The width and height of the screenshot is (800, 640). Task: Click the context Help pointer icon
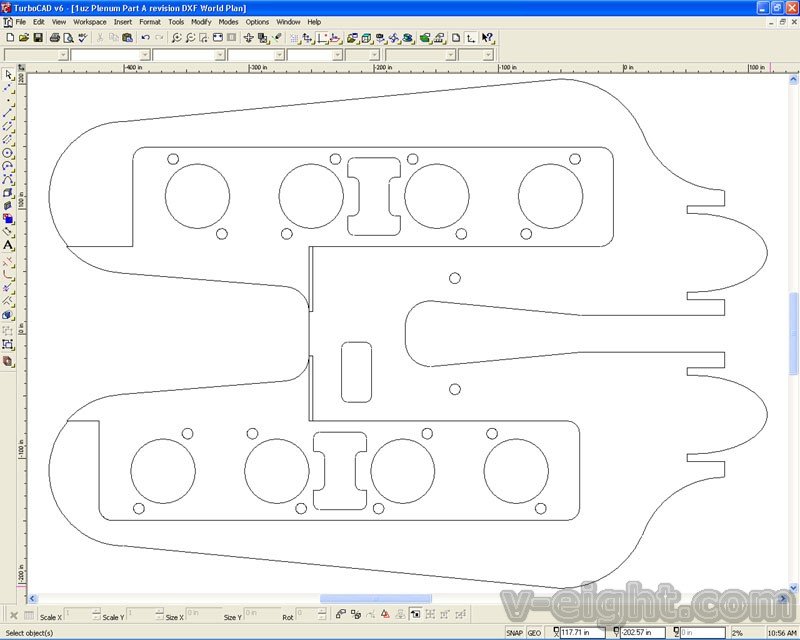[x=487, y=38]
